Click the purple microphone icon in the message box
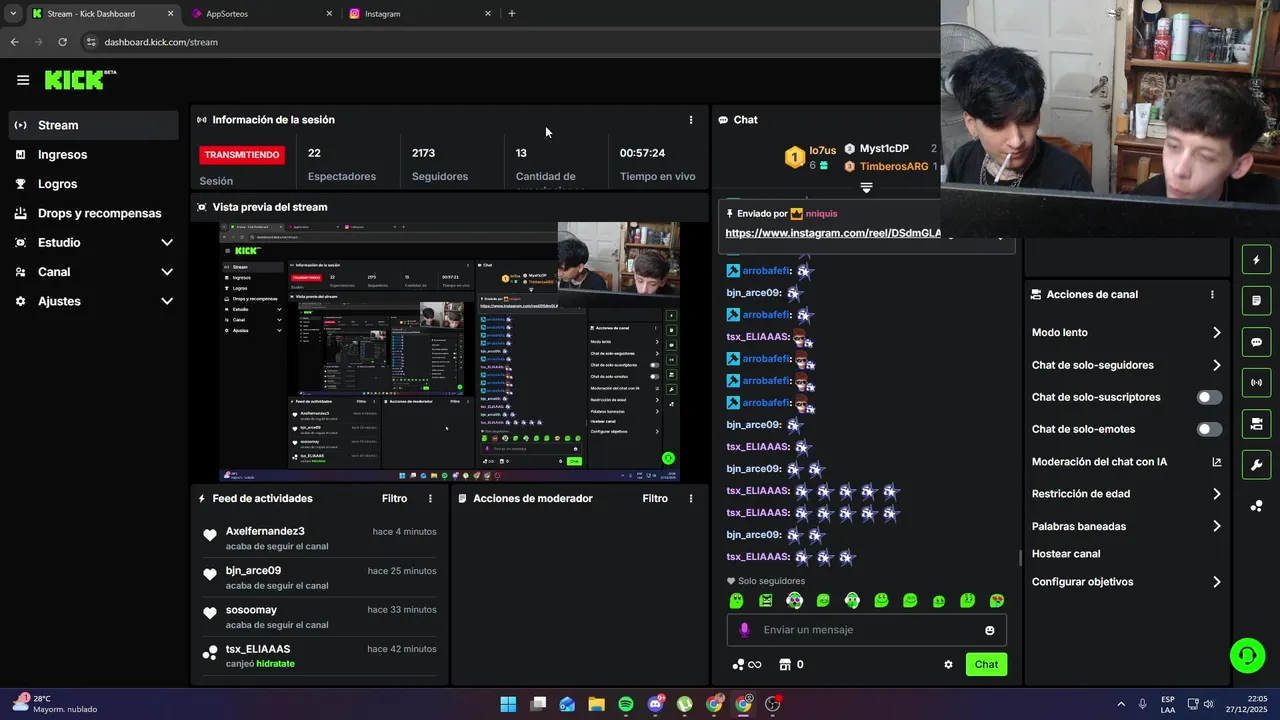Screen dimensions: 1280x720 pyautogui.click(x=744, y=630)
